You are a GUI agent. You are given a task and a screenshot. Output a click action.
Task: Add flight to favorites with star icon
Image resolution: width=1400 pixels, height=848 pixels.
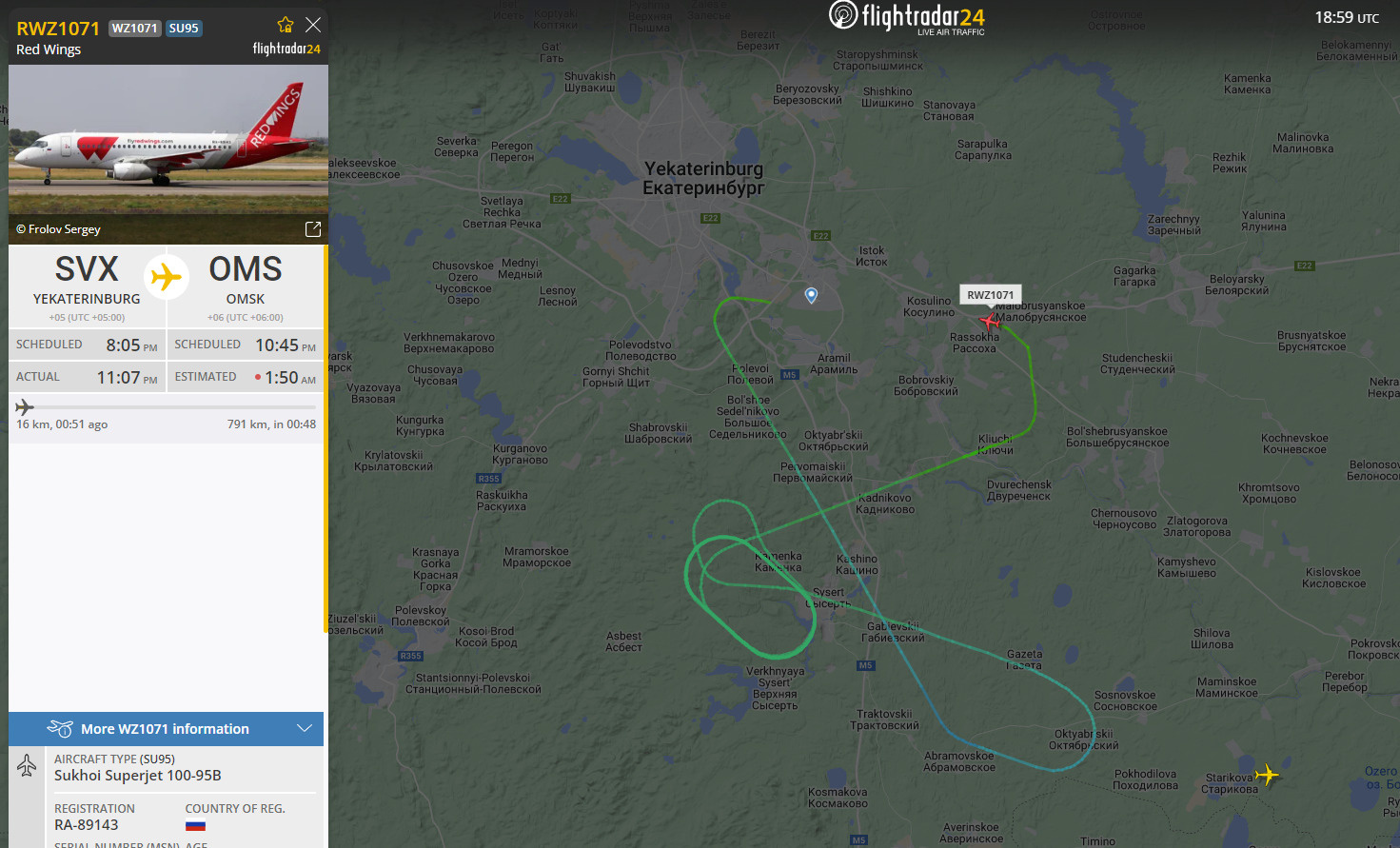285,25
